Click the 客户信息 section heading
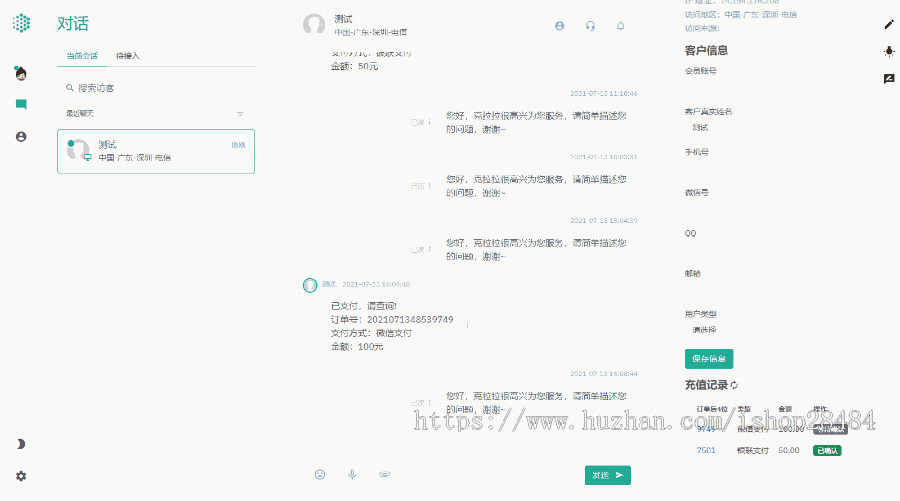Screen dimensions: 900x501 [x=707, y=51]
